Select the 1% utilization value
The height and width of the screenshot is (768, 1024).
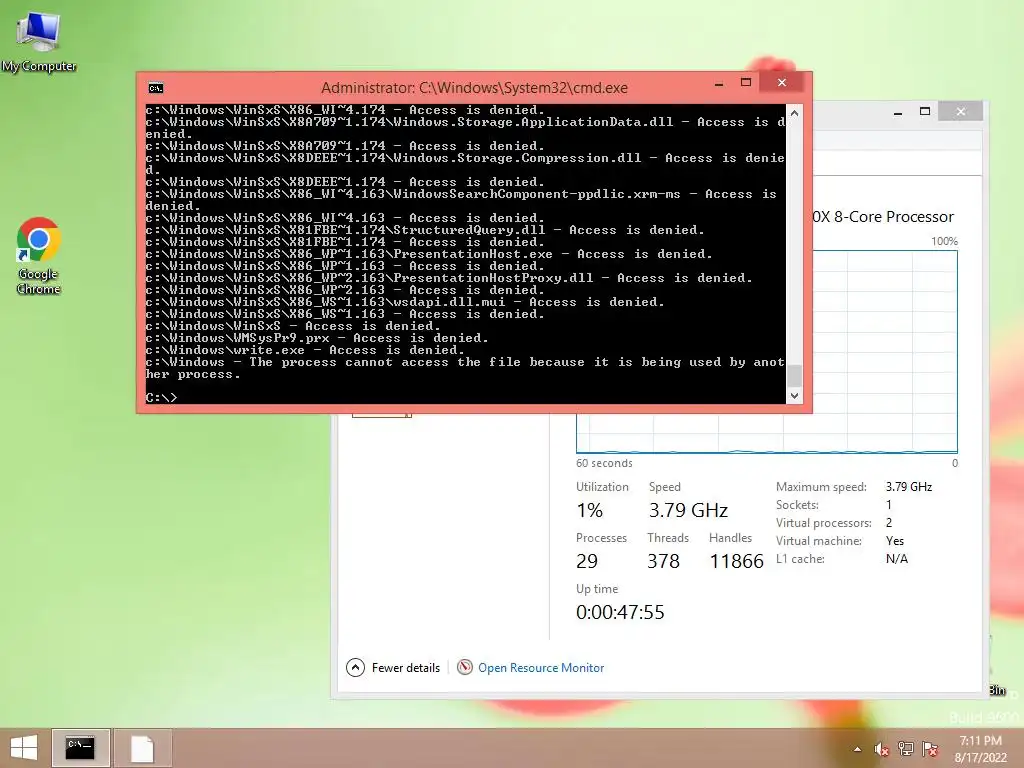(589, 510)
